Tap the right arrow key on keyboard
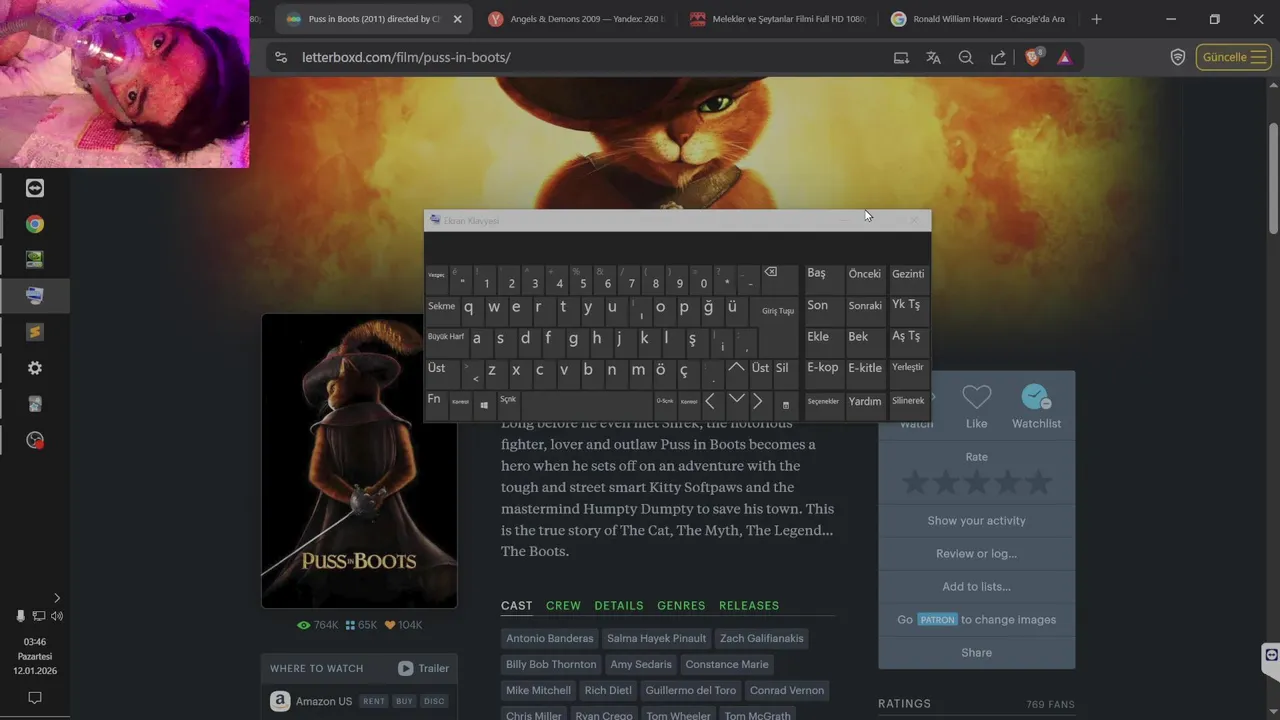1280x720 pixels. pyautogui.click(x=758, y=403)
